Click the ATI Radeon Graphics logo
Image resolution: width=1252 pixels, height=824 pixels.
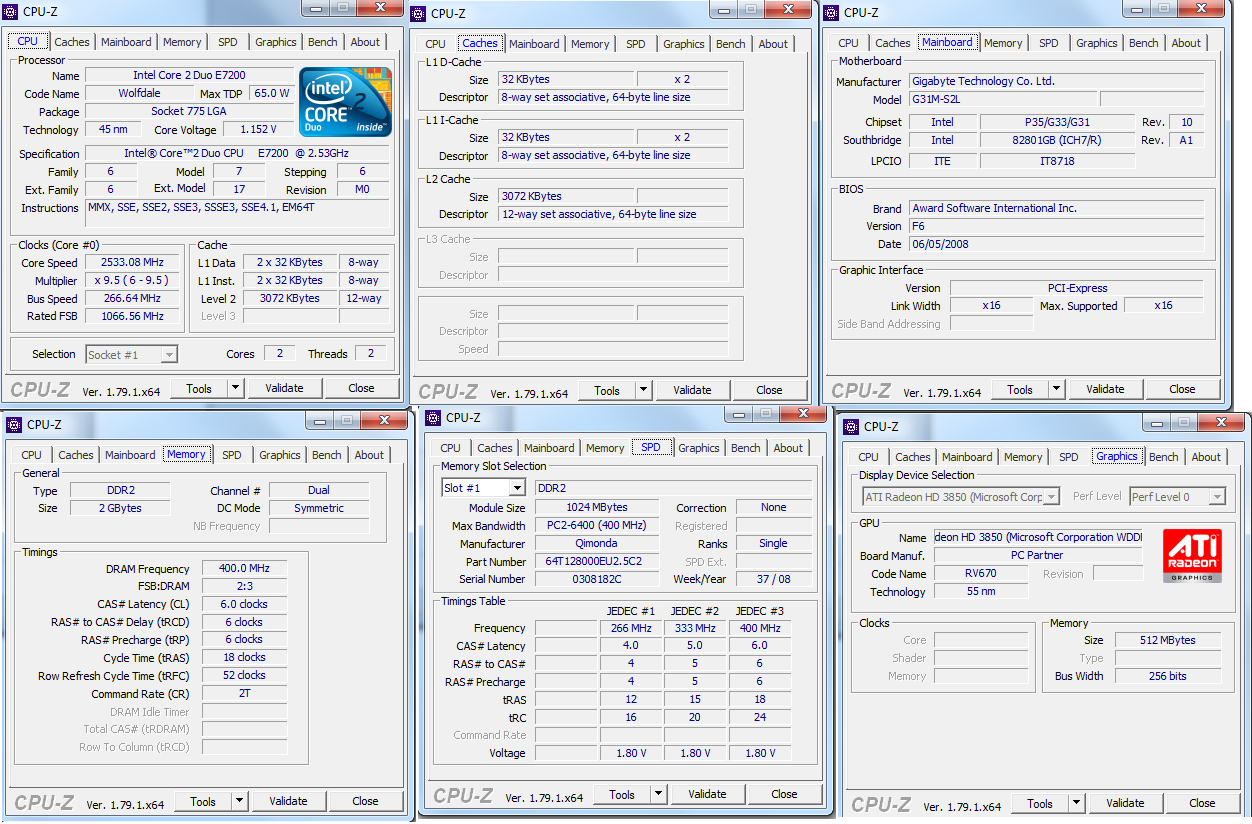point(1192,557)
